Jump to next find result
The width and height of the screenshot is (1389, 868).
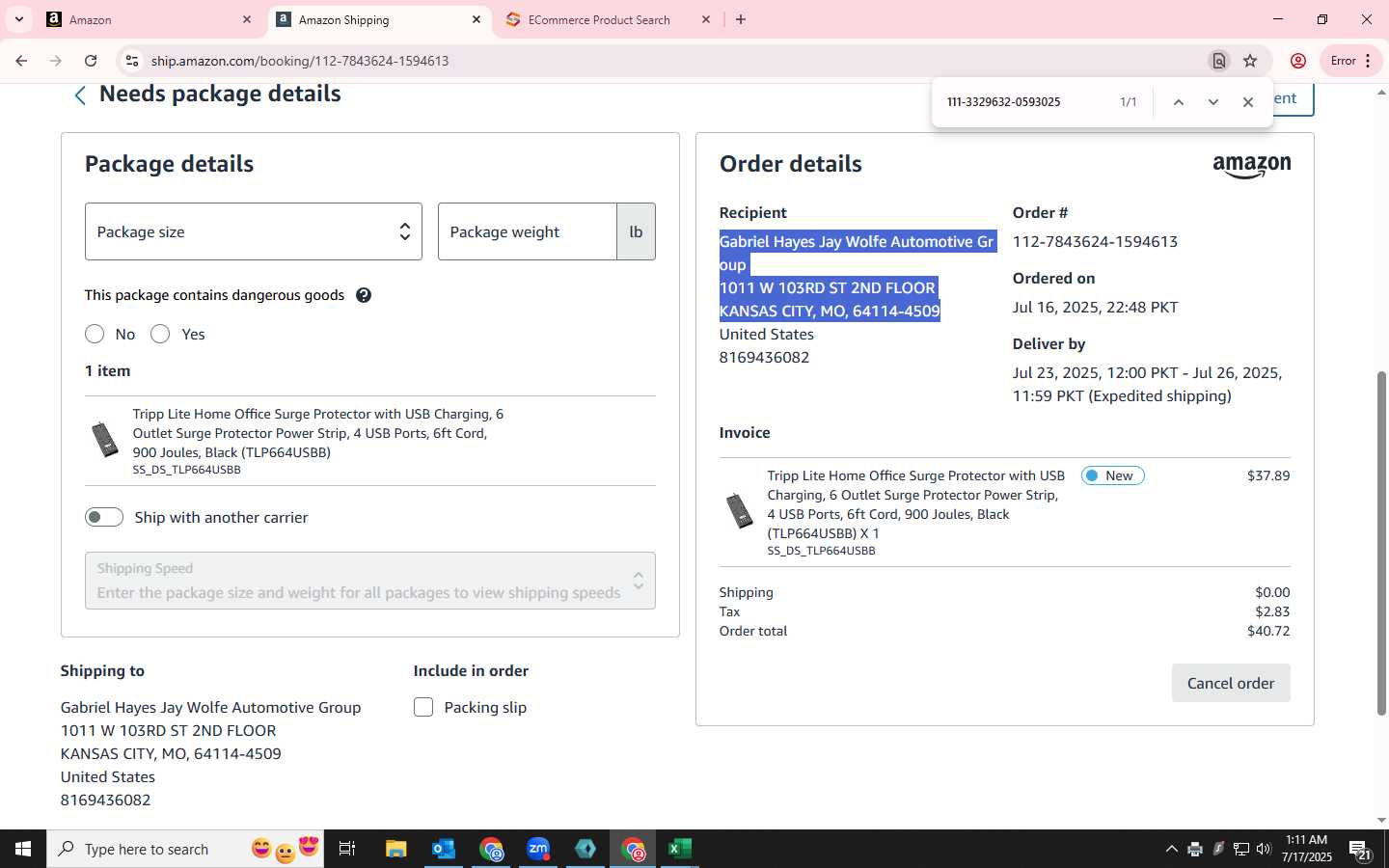click(1213, 102)
